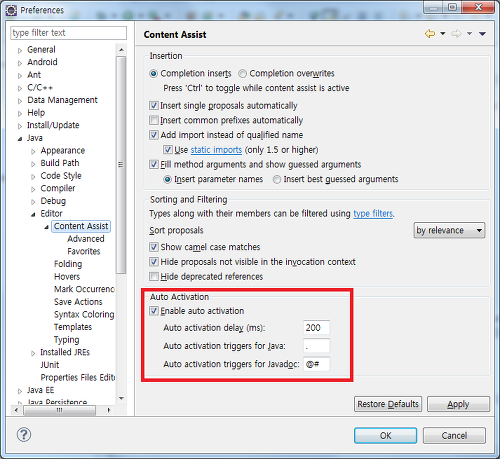
Task: Select the JUnit tree item
Action: point(50,365)
